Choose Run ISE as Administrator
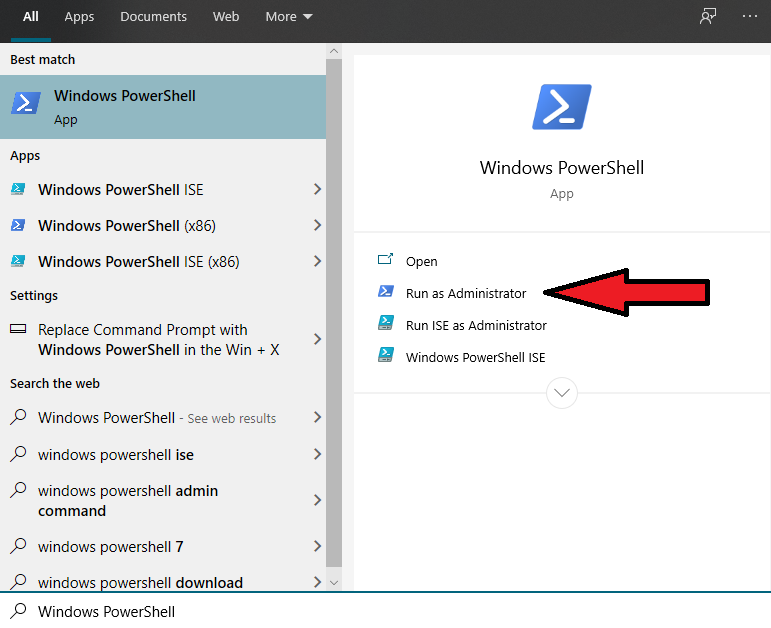The width and height of the screenshot is (771, 628). click(476, 326)
